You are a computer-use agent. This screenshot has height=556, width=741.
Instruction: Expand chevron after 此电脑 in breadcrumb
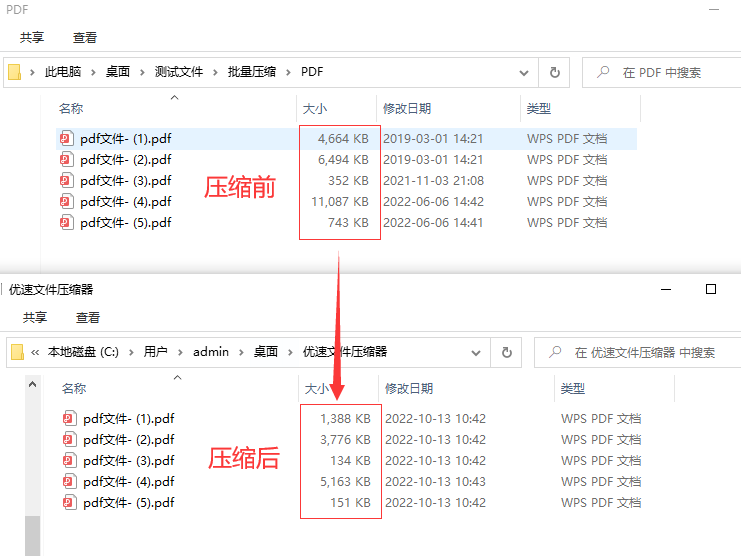tap(93, 72)
